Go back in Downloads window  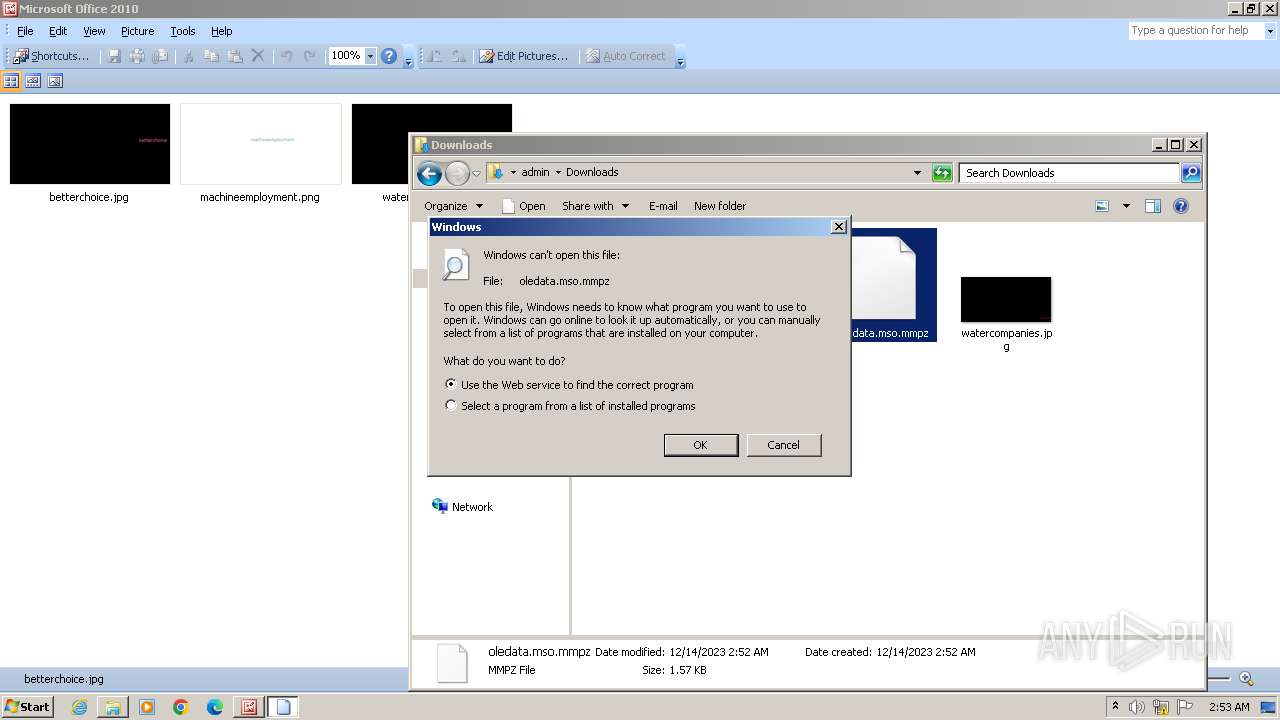429,173
